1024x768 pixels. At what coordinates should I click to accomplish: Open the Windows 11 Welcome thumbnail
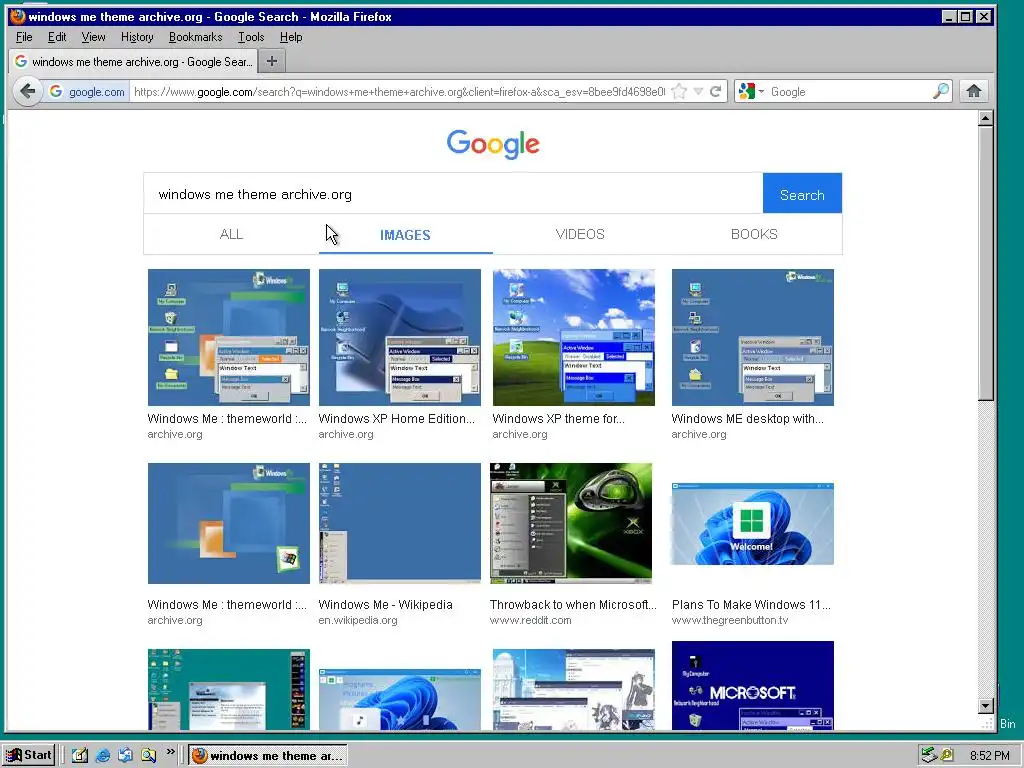coord(752,524)
